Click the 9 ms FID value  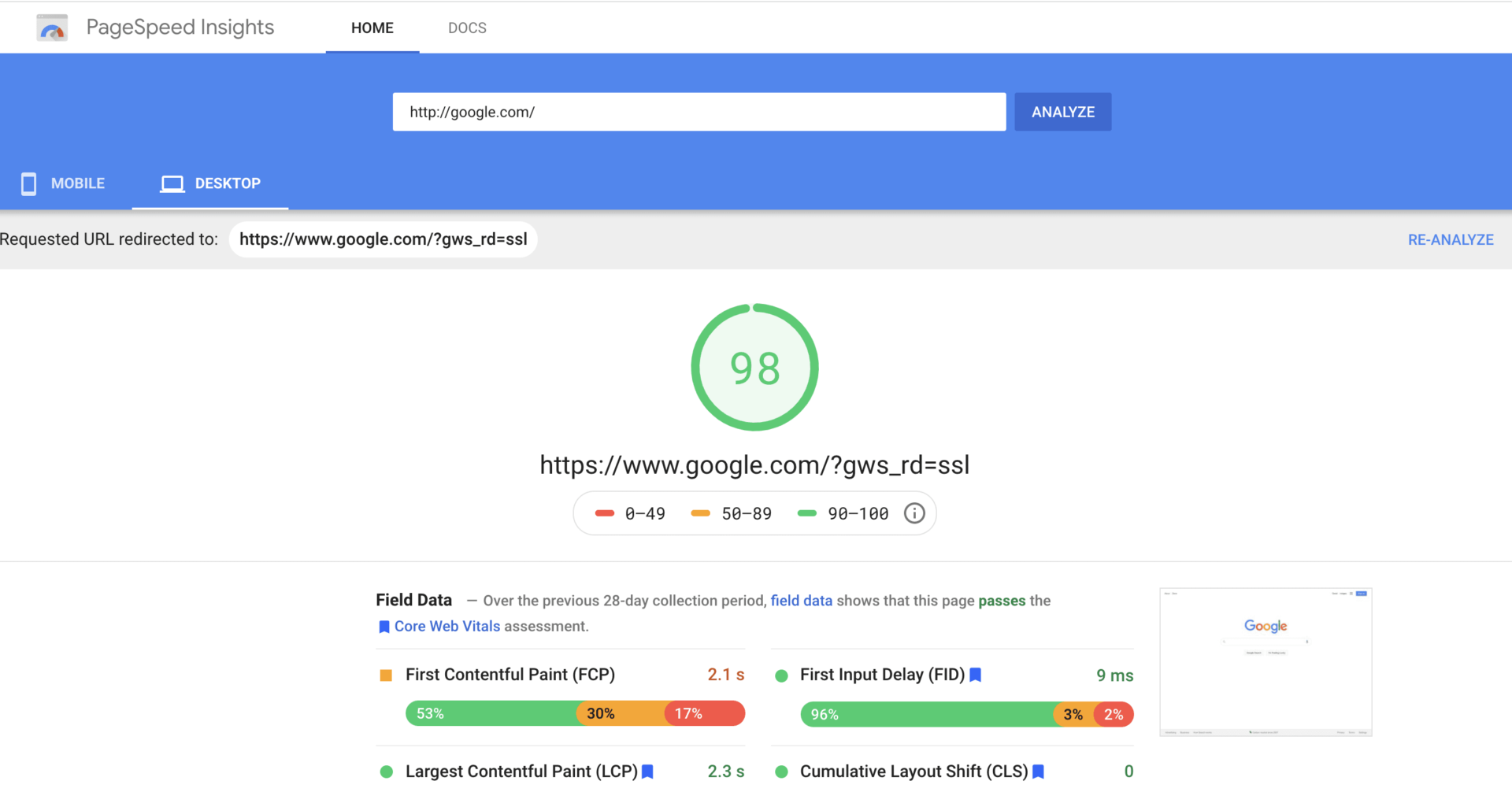click(x=1114, y=675)
